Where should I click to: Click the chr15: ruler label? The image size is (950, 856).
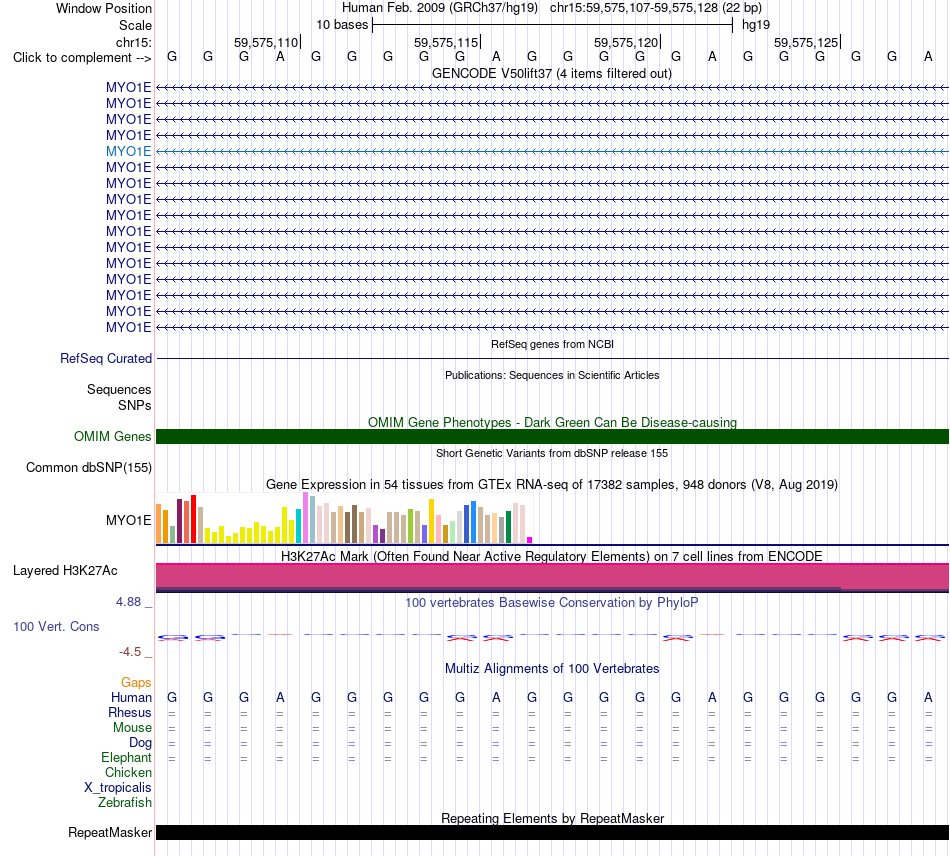(134, 42)
